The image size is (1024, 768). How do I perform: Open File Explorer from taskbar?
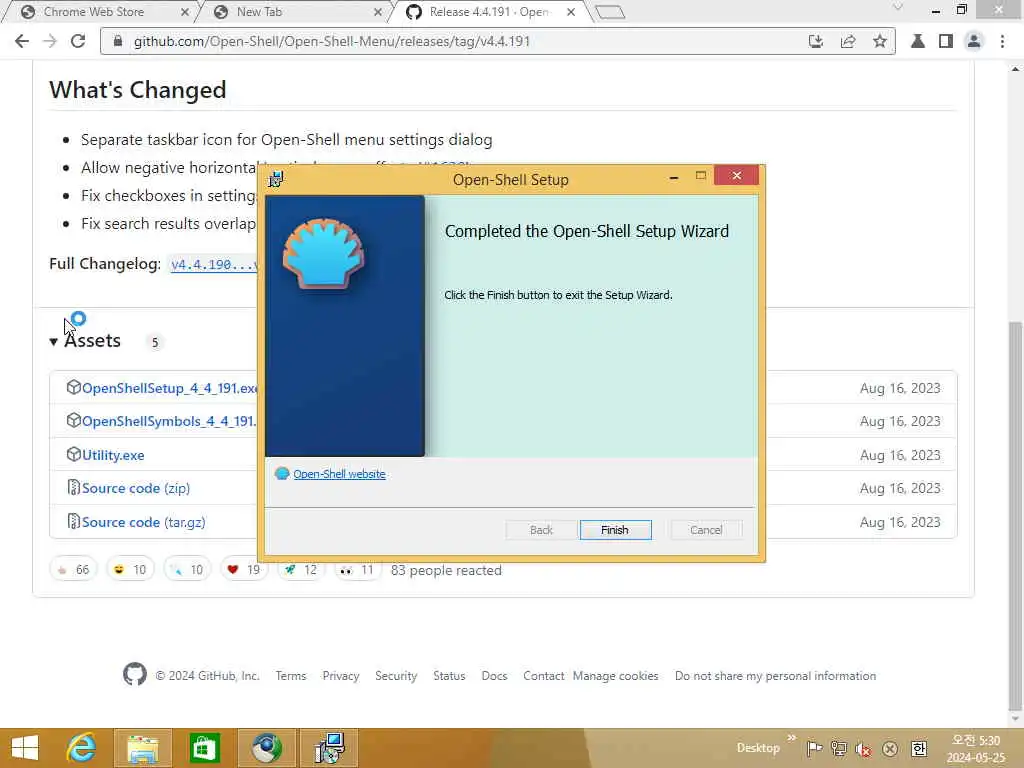[x=143, y=748]
